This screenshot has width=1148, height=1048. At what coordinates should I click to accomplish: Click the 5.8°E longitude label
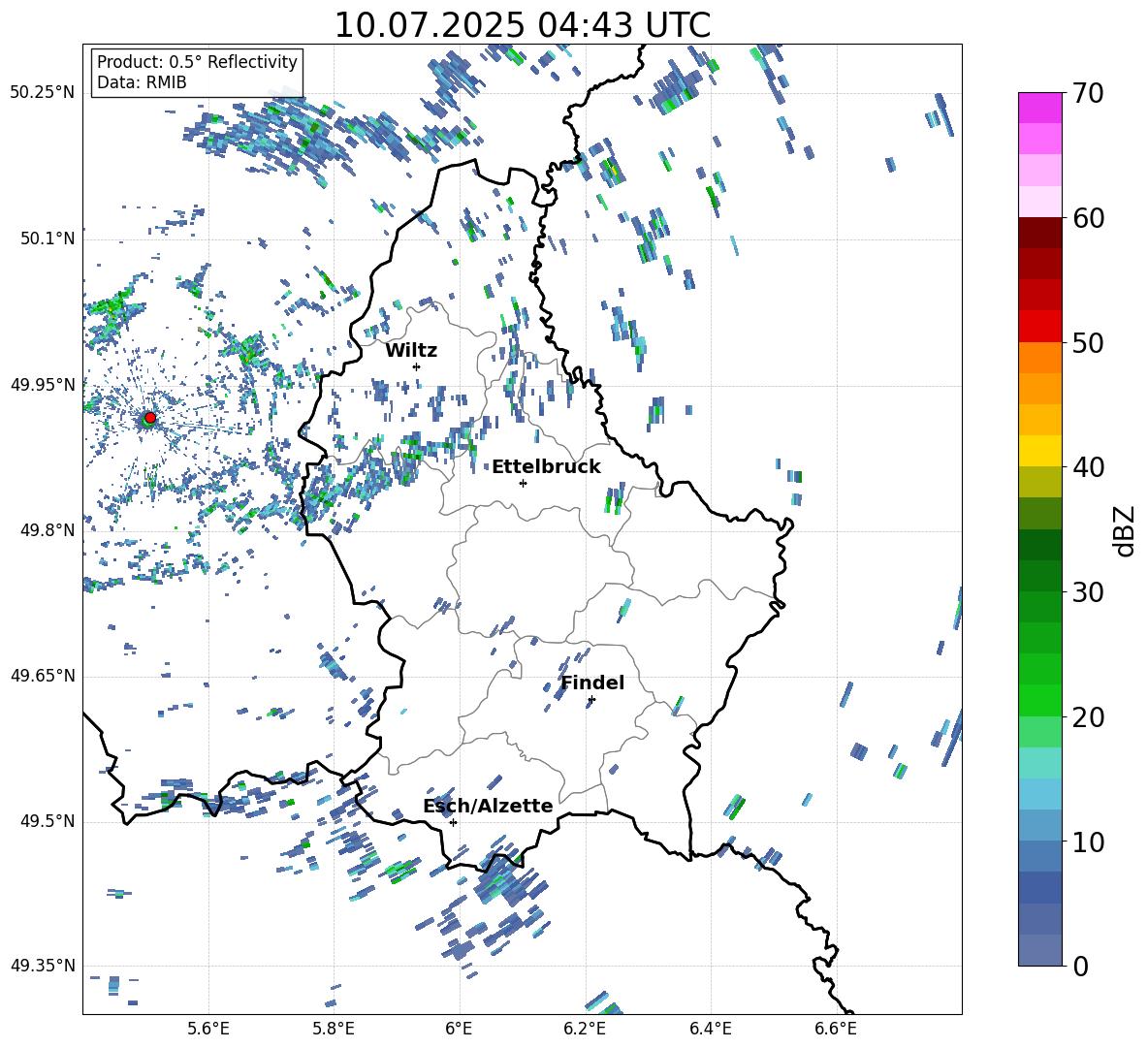334,1029
